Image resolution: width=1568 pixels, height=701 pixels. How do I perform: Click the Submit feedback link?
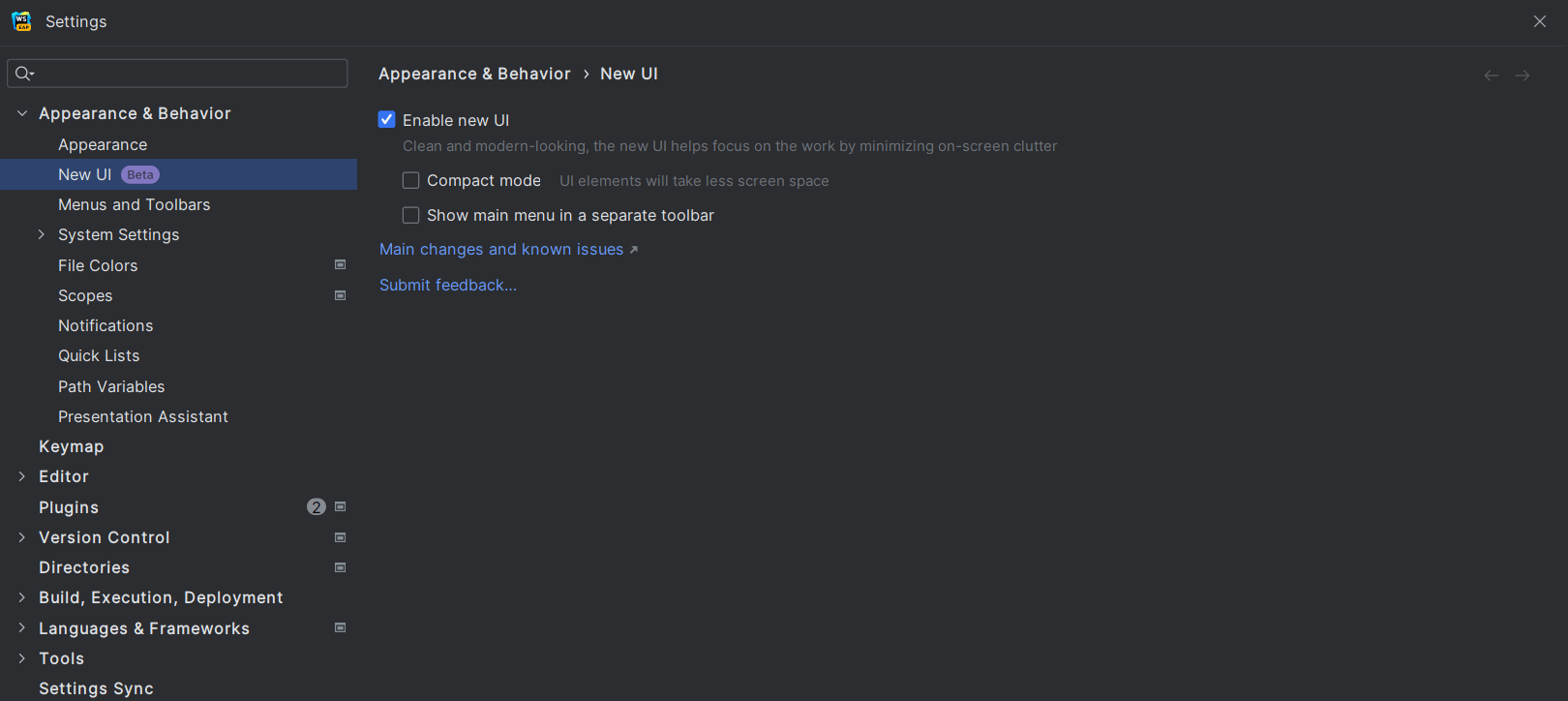click(447, 286)
